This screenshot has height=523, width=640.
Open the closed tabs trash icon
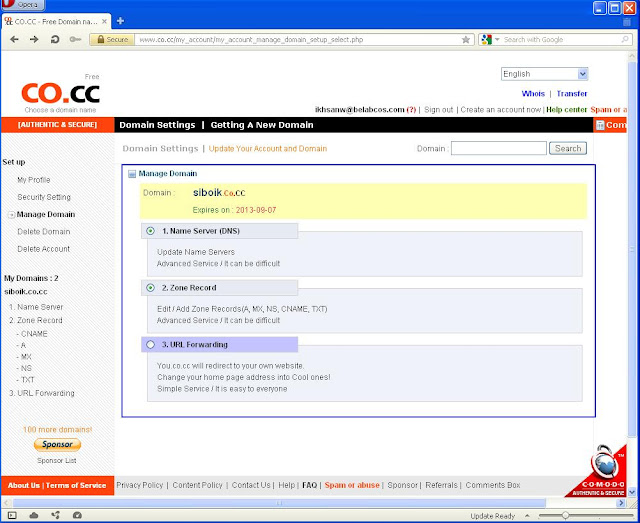(x=627, y=22)
